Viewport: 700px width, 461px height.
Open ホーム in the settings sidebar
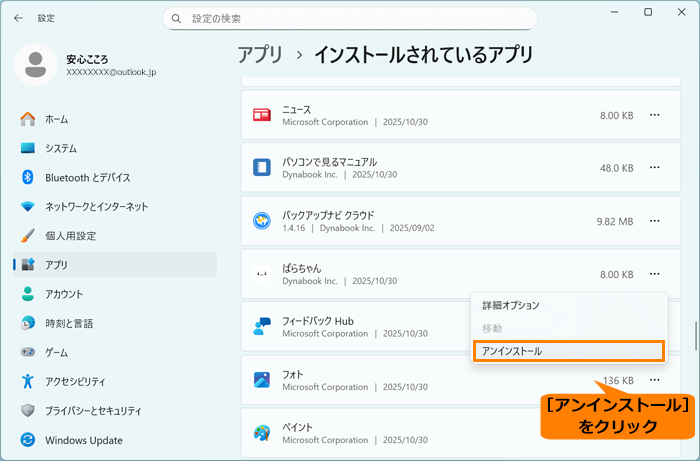115,119
